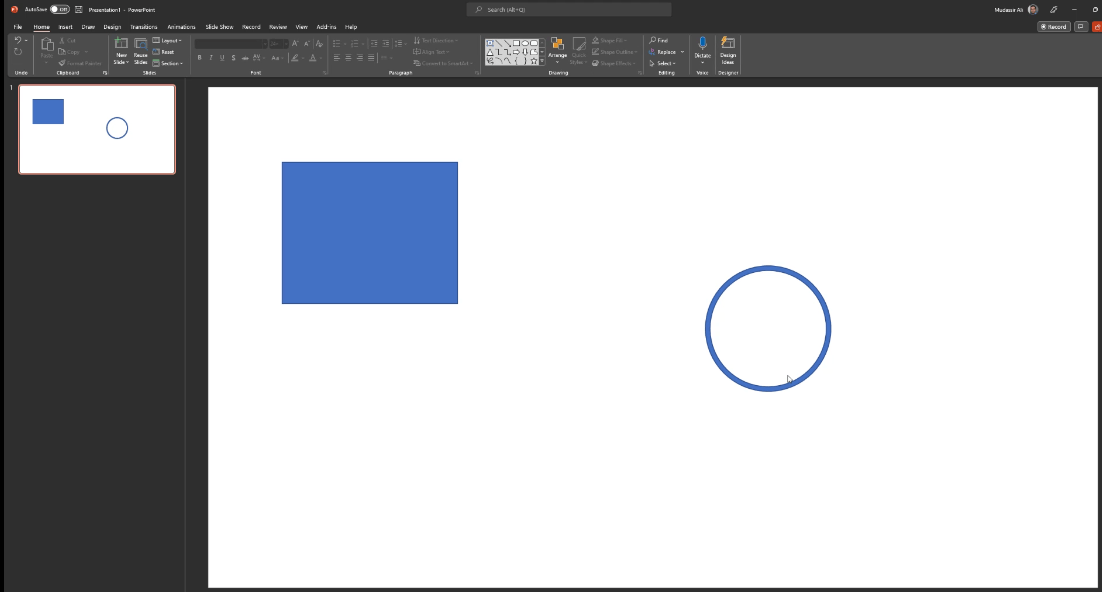Click text highlight color pen
Screen dimensions: 1102x592
295,58
